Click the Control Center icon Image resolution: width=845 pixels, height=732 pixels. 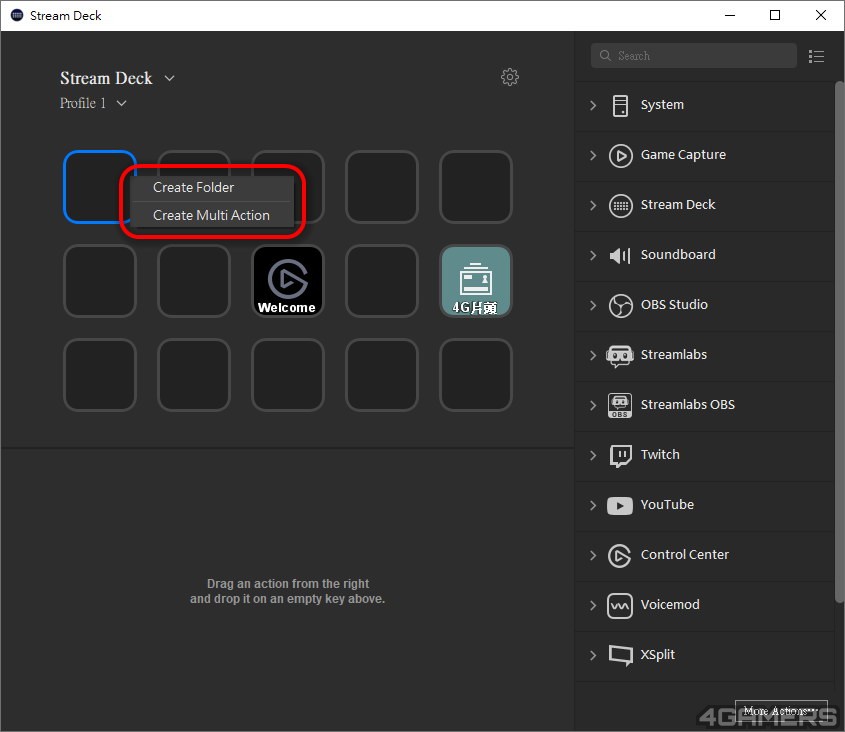[620, 556]
